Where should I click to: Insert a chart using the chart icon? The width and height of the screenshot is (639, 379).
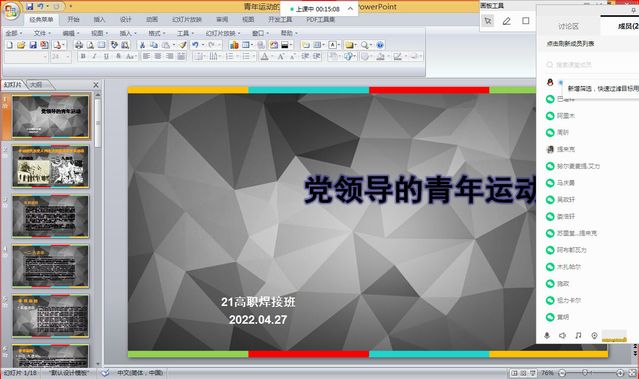(x=234, y=45)
